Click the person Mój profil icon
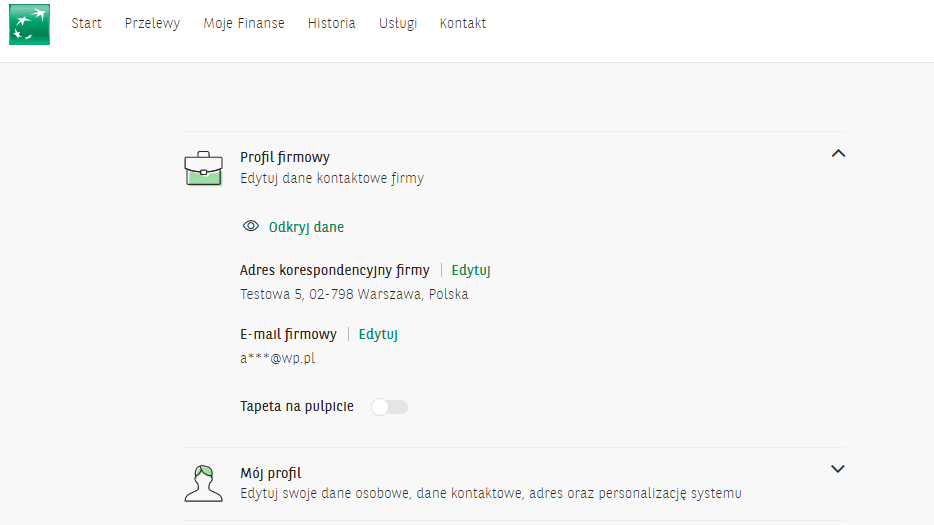This screenshot has width=934, height=525. tap(204, 483)
